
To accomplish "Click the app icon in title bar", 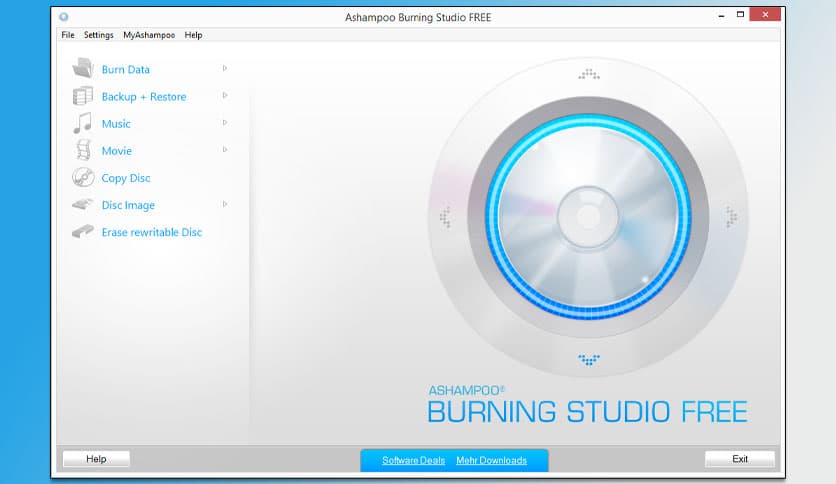I will tap(64, 17).
